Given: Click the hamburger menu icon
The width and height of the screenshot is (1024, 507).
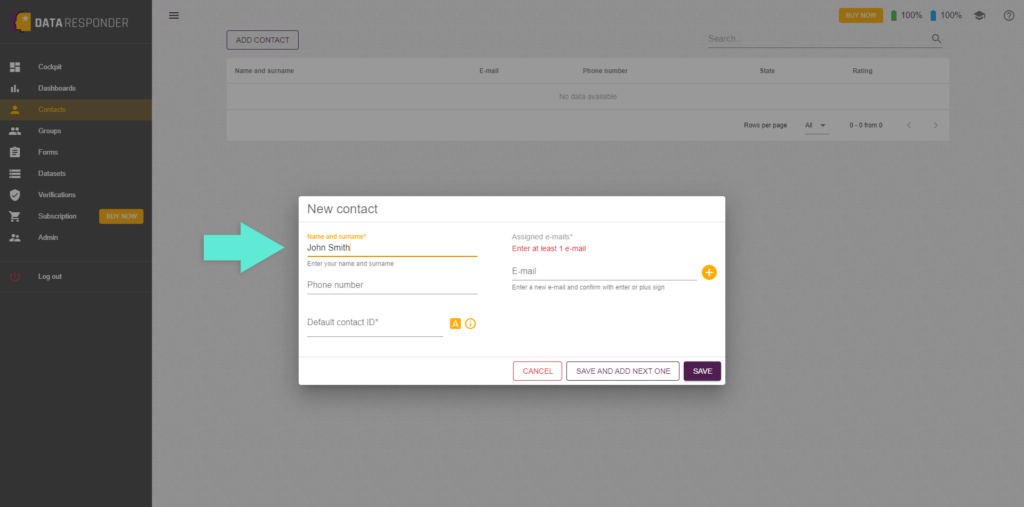Looking at the screenshot, I should coord(174,15).
